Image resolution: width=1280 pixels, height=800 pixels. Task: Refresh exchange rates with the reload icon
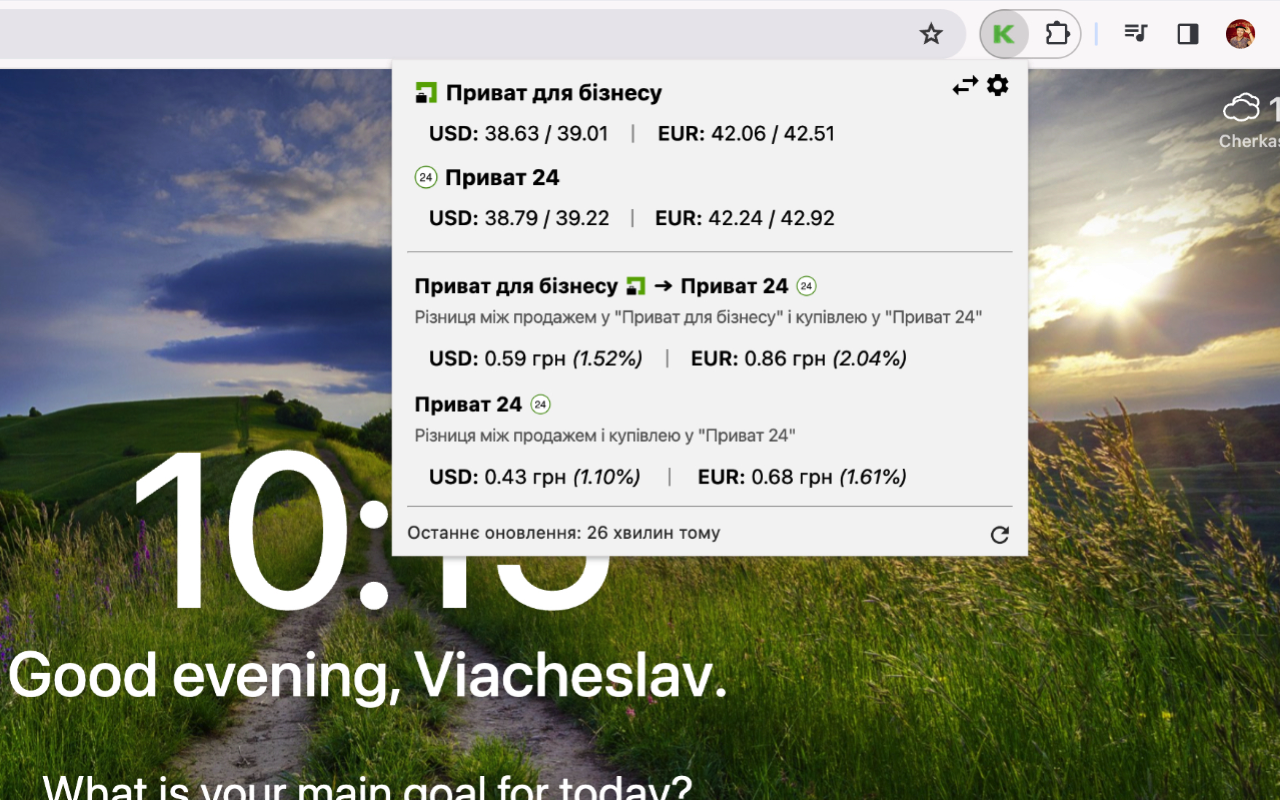click(x=999, y=535)
